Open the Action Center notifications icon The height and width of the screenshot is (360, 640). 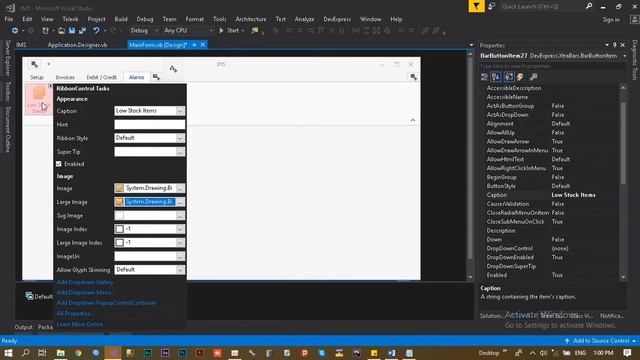pos(627,353)
